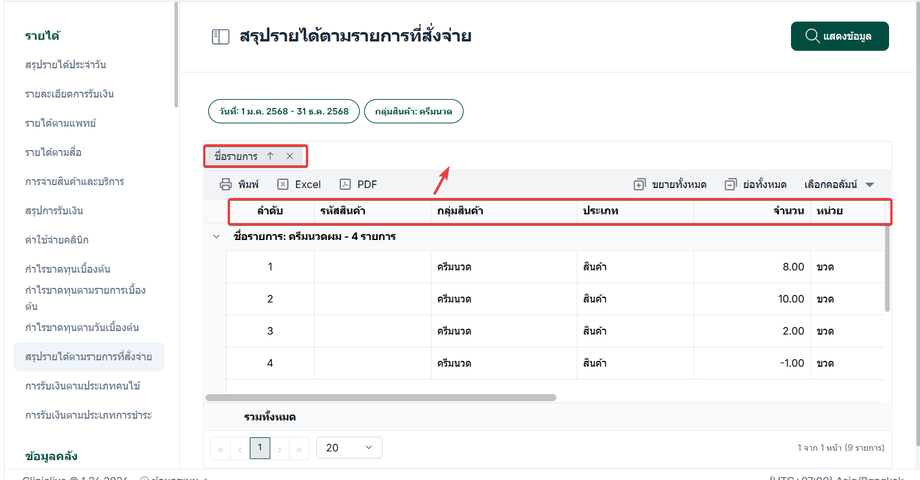920x480 pixels.
Task: Click the ขวด unit cell in row 1
Action: coord(847,267)
